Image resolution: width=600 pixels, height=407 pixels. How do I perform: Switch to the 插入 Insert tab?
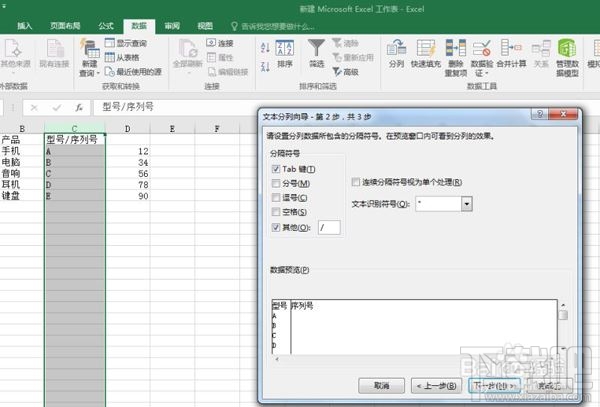[x=24, y=26]
